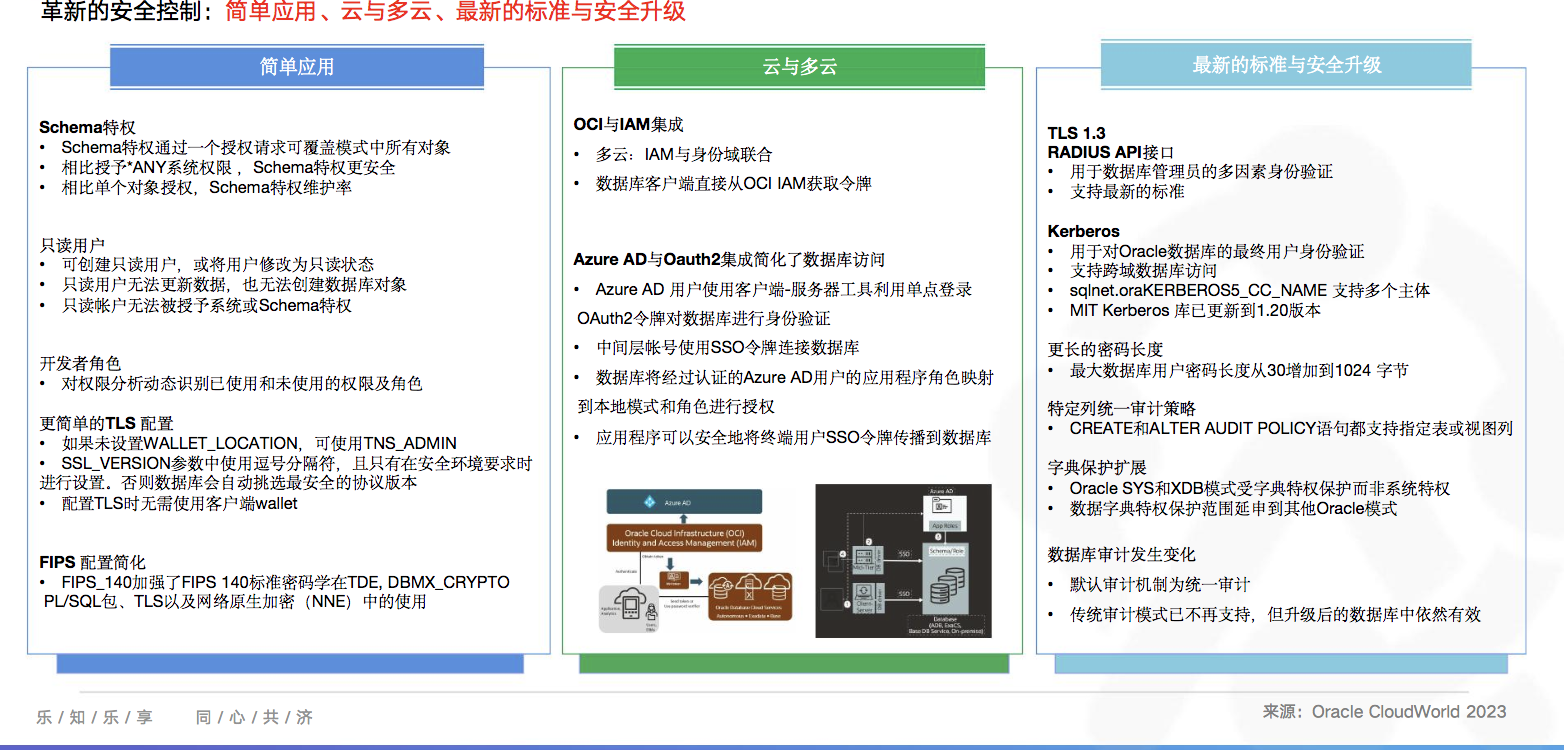
Task: Click bullet "MIT Kerberos 库已更新到1.20版本"
Action: point(1195,310)
